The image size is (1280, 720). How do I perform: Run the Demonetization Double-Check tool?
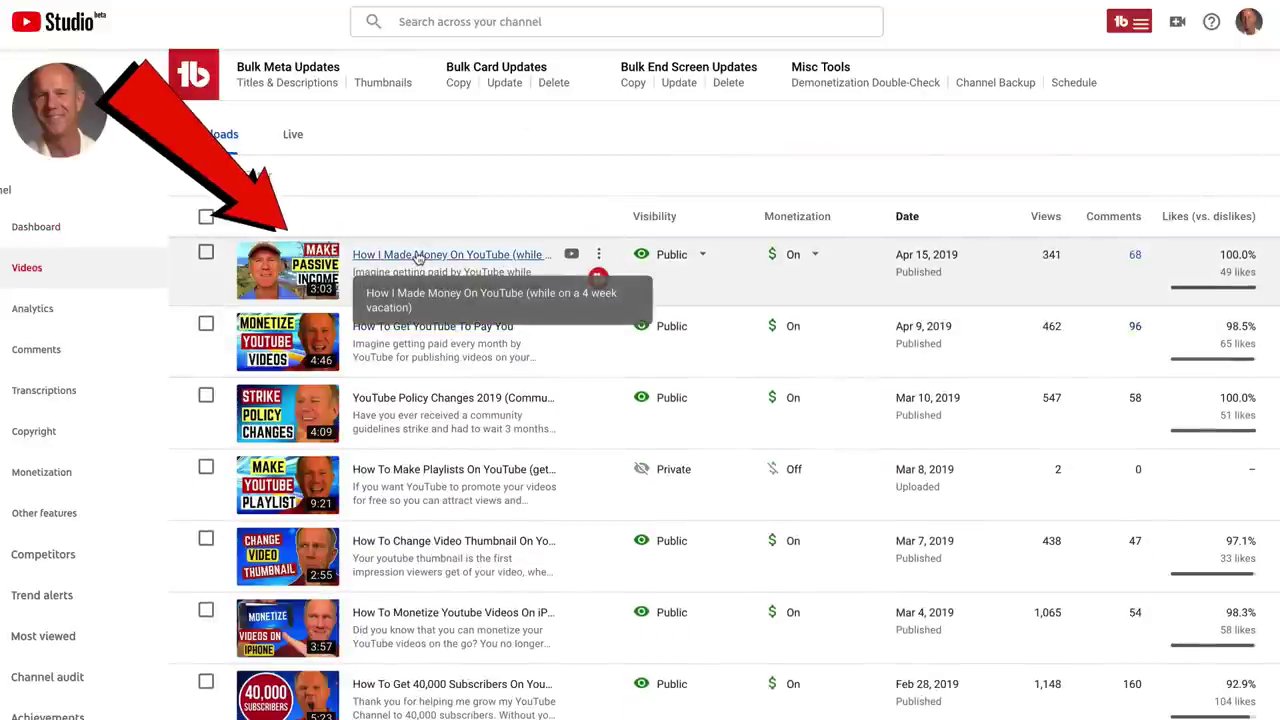(865, 82)
